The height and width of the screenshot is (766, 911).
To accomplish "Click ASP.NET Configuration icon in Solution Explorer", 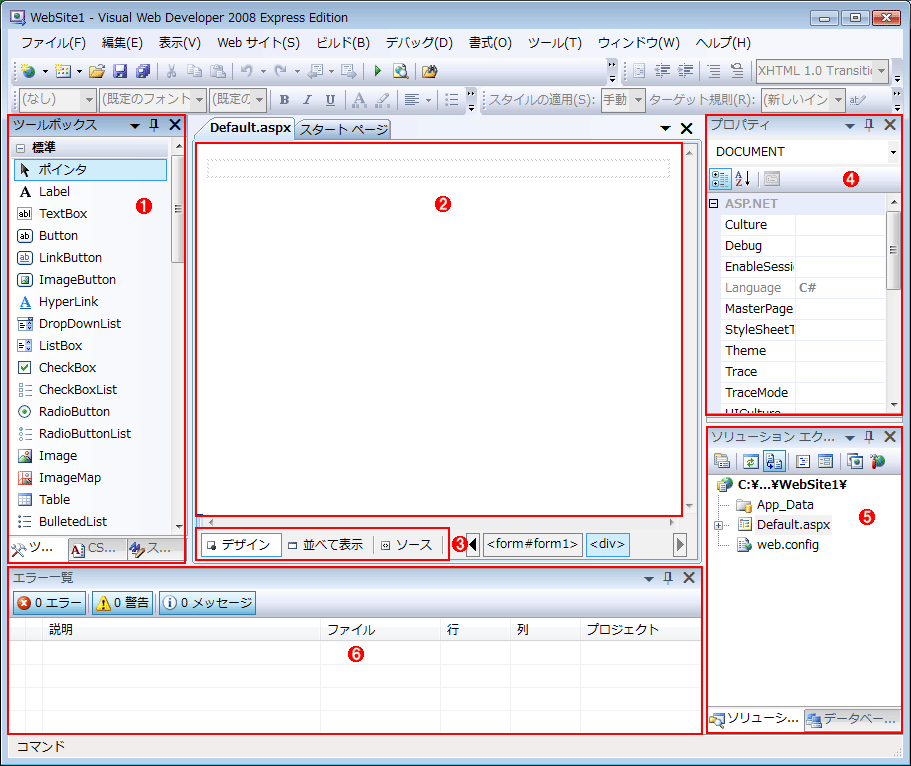I will (x=878, y=461).
